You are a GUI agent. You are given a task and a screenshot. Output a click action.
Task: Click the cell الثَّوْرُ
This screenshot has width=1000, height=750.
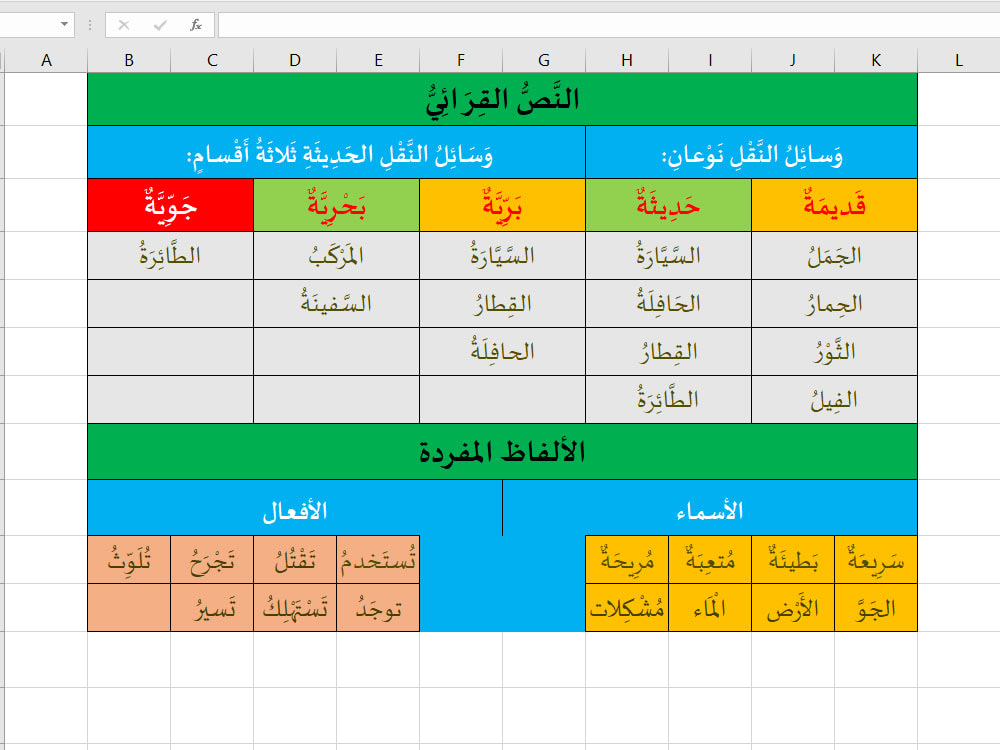(x=834, y=351)
